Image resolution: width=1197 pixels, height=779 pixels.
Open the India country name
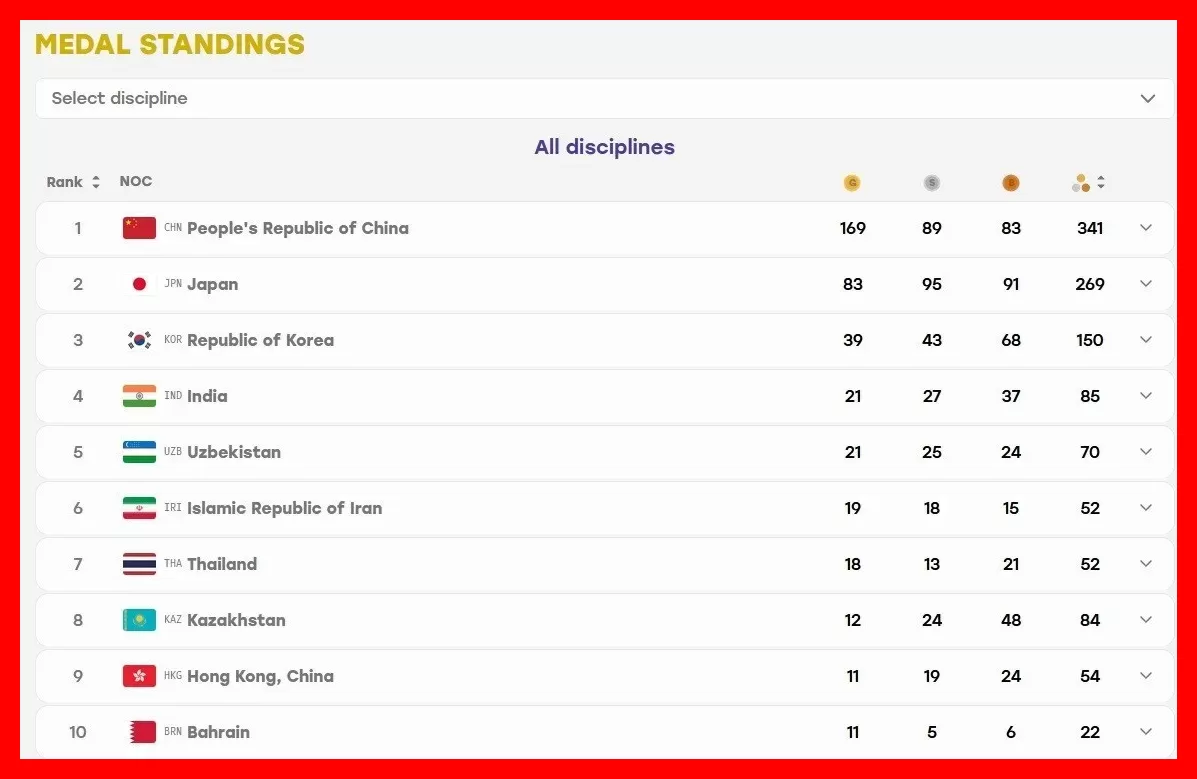[208, 396]
